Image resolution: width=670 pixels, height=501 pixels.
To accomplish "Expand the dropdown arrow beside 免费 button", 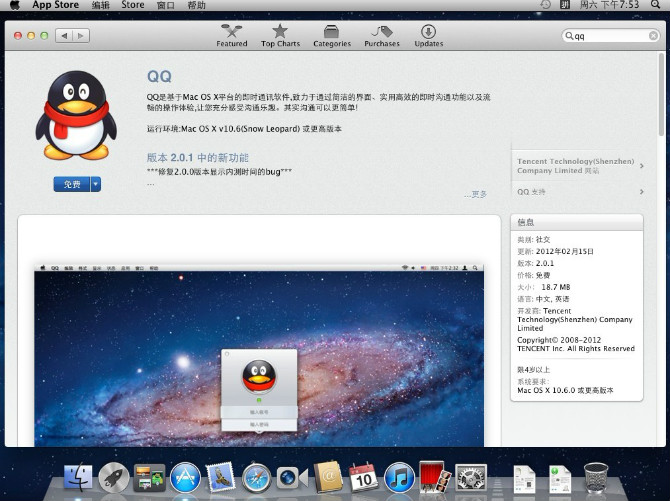I will pos(96,184).
